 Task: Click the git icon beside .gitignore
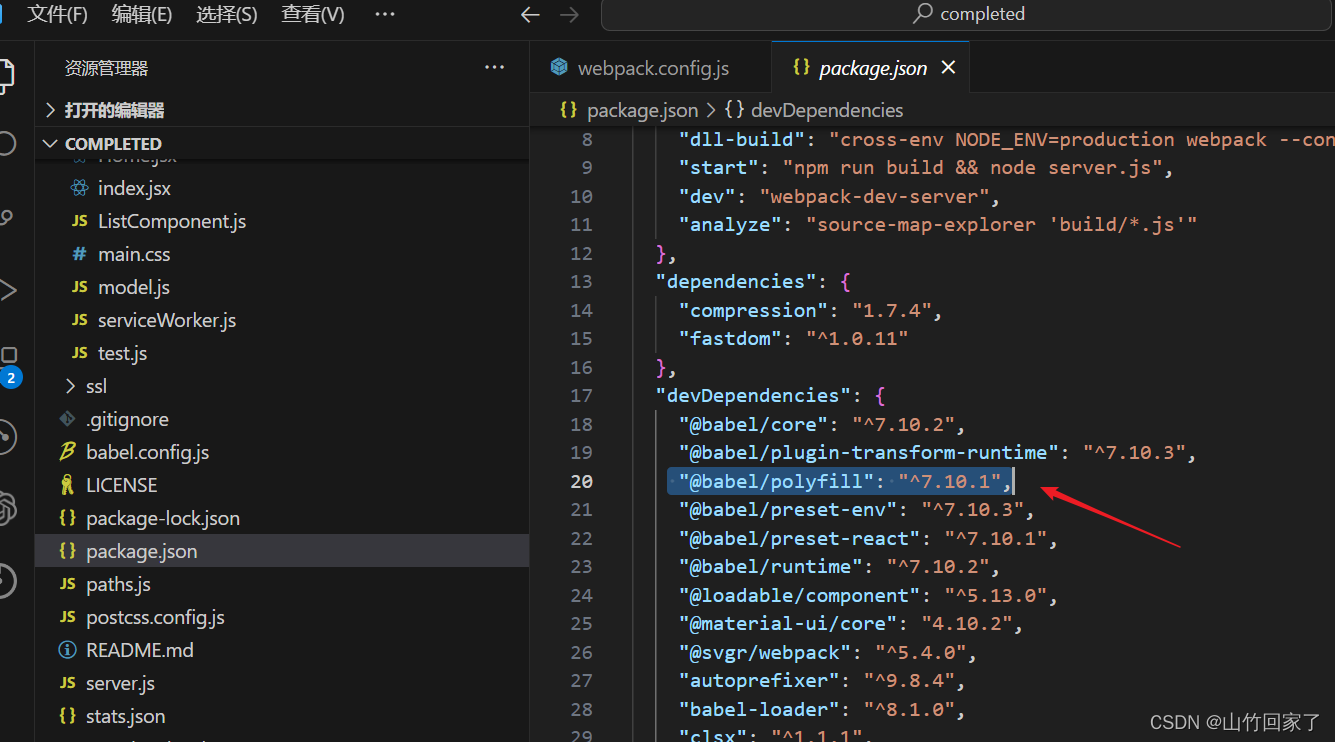point(67,419)
